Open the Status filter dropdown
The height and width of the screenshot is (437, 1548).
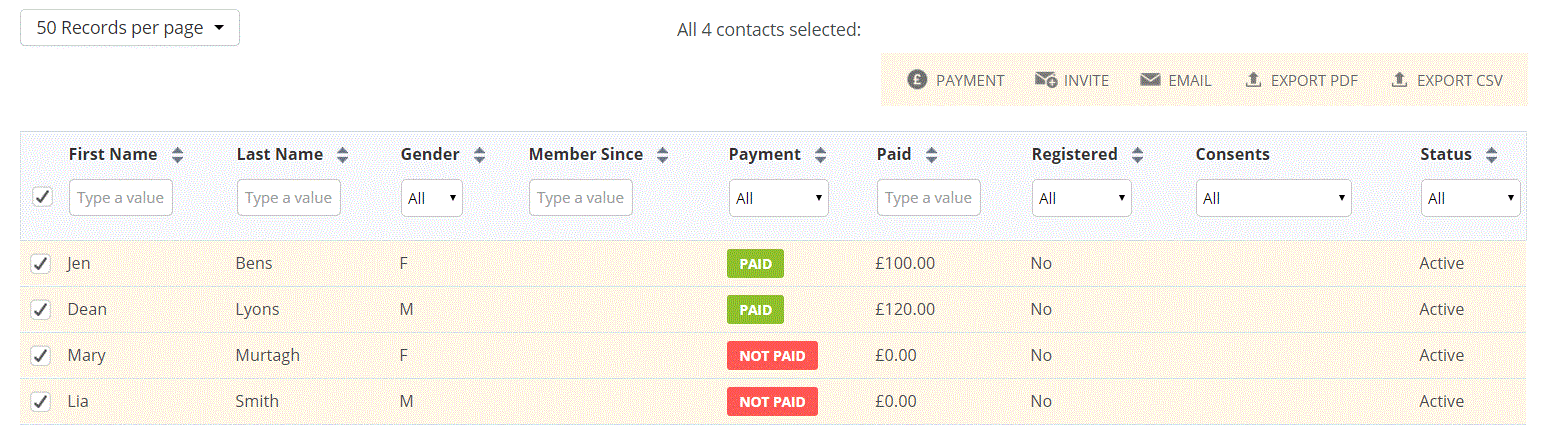pos(1470,198)
